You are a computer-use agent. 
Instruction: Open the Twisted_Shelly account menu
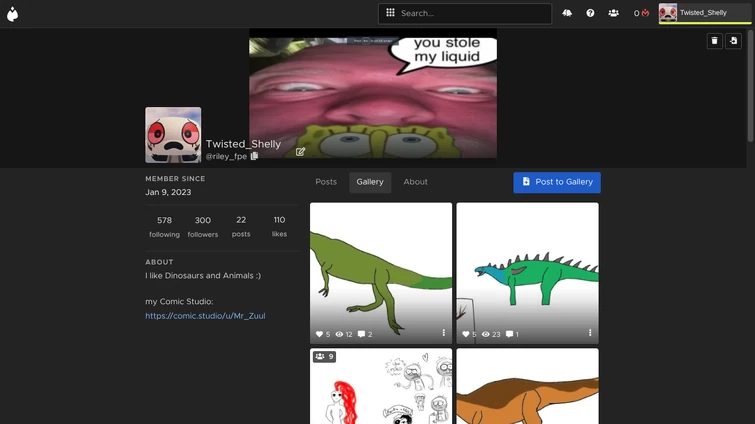[703, 13]
